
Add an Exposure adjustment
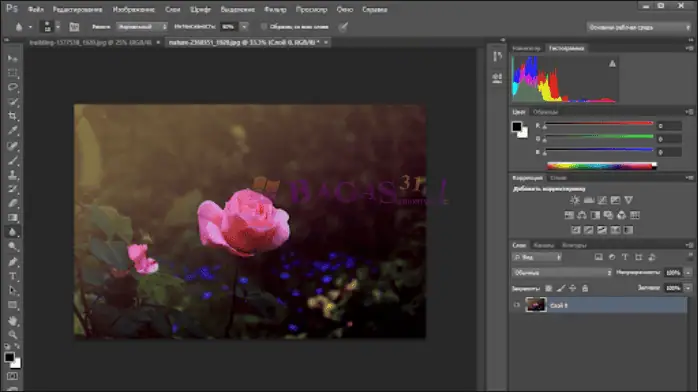tap(615, 200)
